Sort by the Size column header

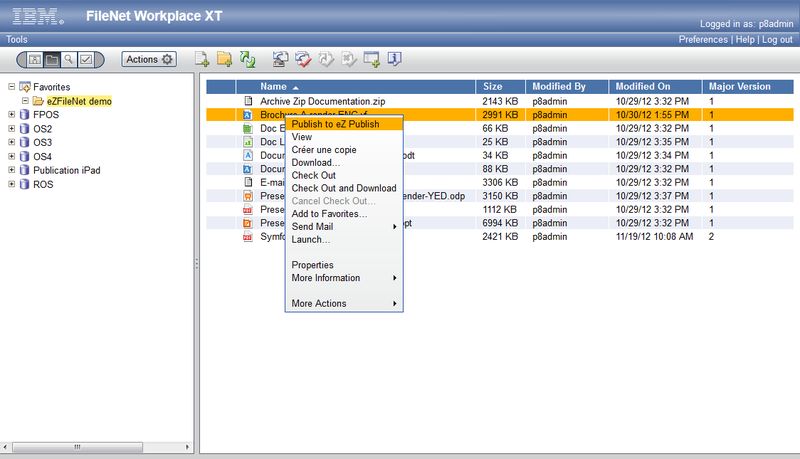coord(501,87)
